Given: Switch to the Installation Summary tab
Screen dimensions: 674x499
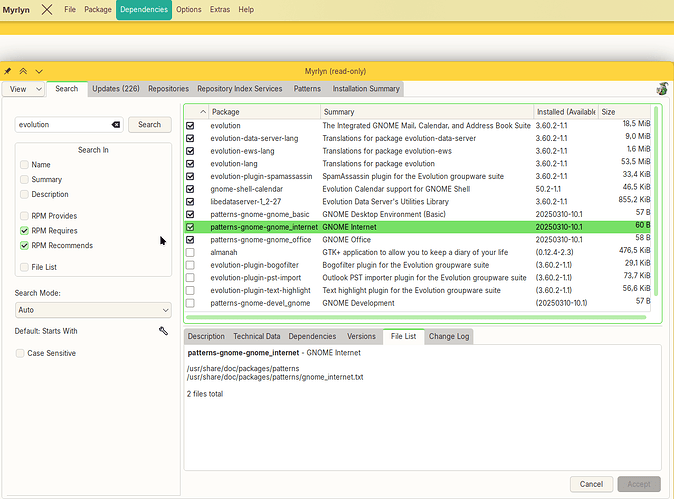Looking at the screenshot, I should pos(366,89).
